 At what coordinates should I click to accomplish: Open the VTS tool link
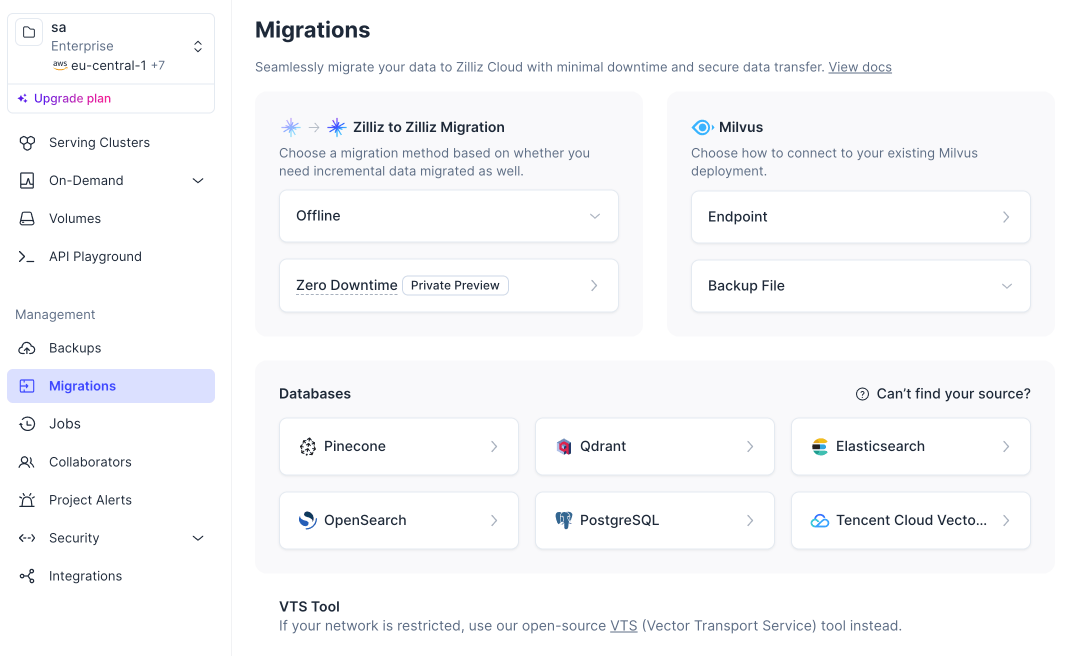(x=624, y=626)
